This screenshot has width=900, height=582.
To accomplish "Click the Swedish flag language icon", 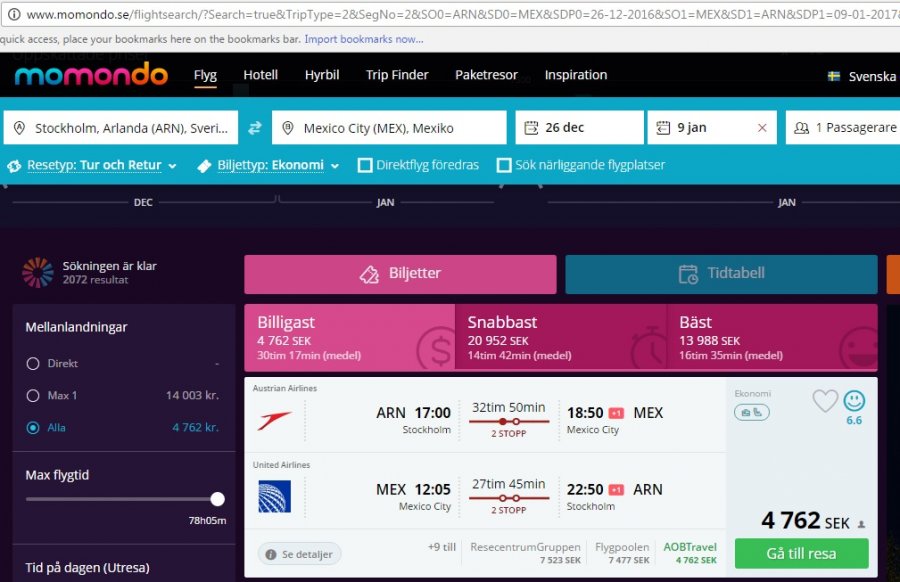I will 834,76.
